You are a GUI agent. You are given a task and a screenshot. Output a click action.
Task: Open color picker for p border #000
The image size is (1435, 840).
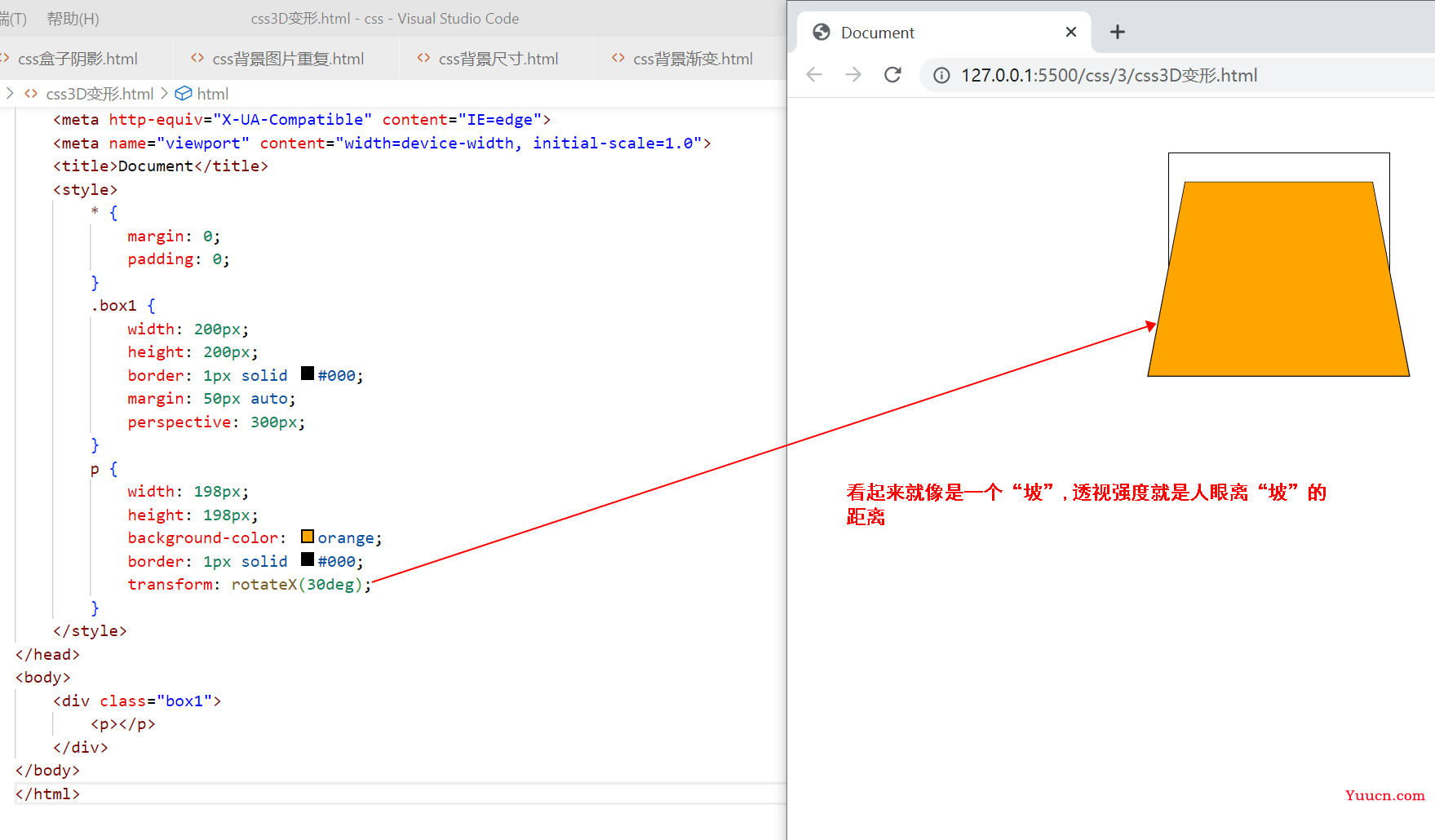(x=308, y=559)
